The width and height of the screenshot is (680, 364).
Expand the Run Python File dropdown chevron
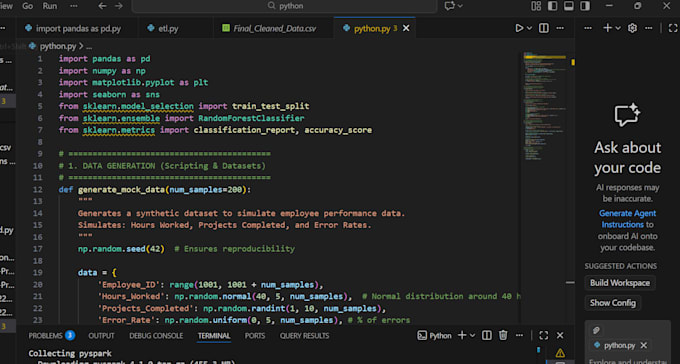(x=530, y=28)
